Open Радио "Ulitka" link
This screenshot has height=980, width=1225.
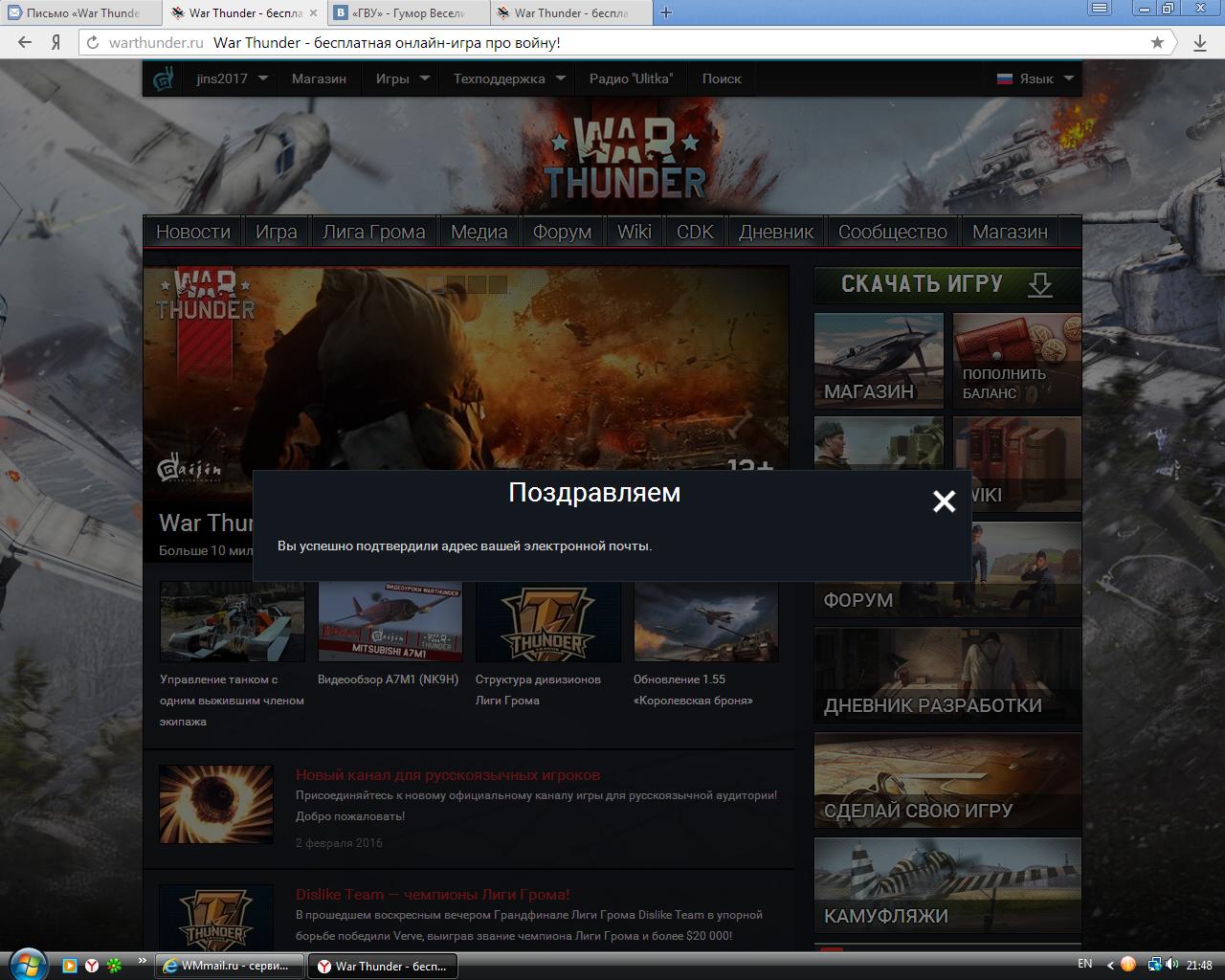tap(631, 78)
